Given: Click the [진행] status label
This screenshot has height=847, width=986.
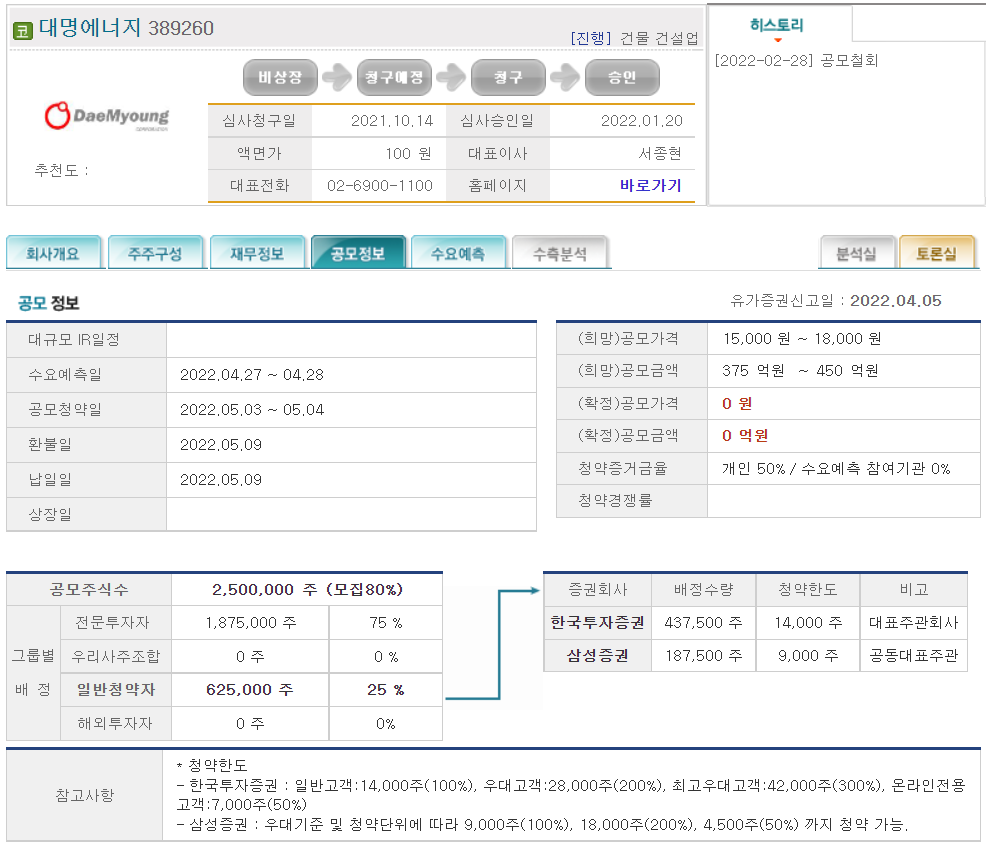Looking at the screenshot, I should (x=590, y=38).
